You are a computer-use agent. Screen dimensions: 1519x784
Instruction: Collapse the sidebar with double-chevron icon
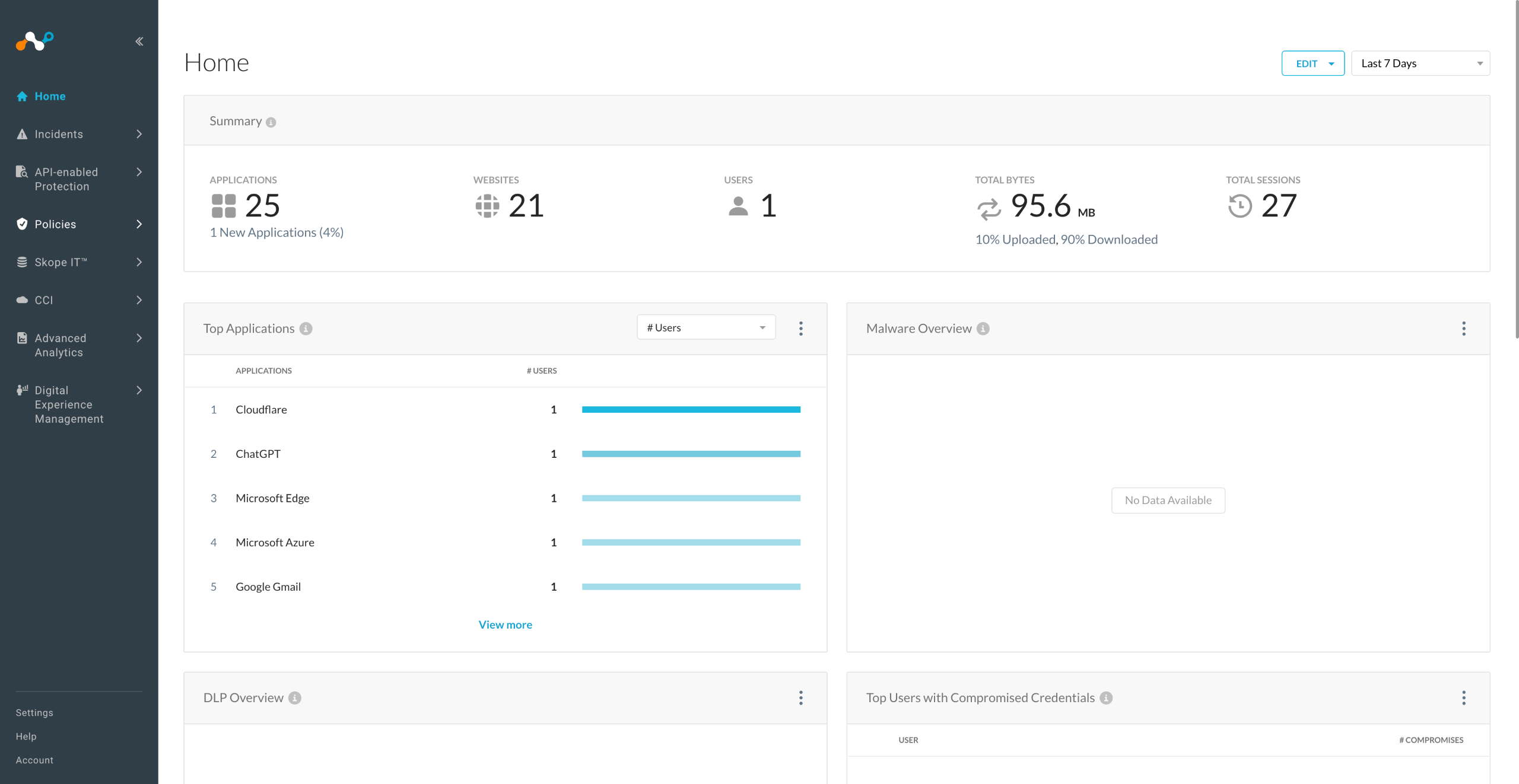click(139, 42)
